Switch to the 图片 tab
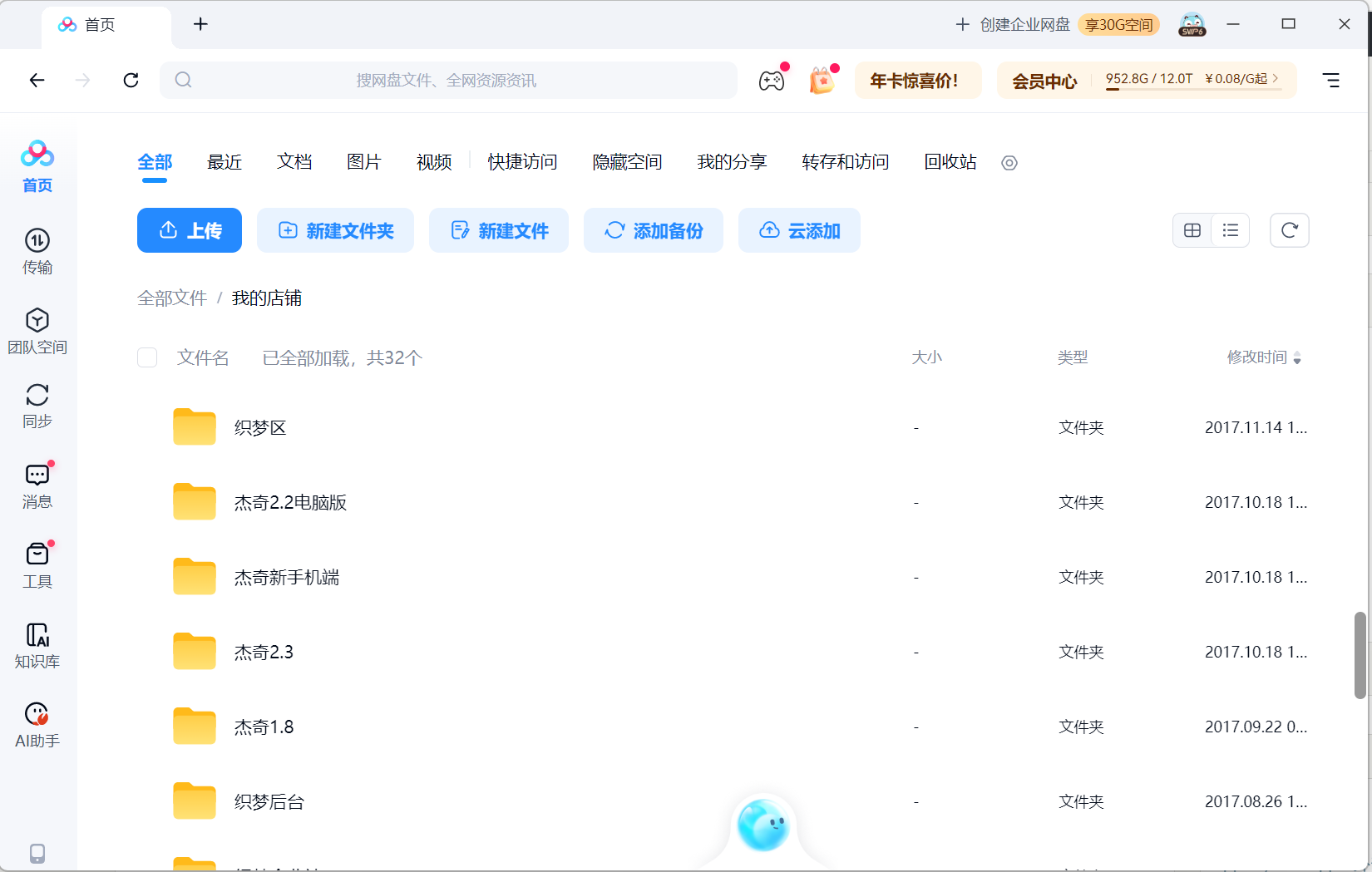The height and width of the screenshot is (872, 1372). point(364,162)
